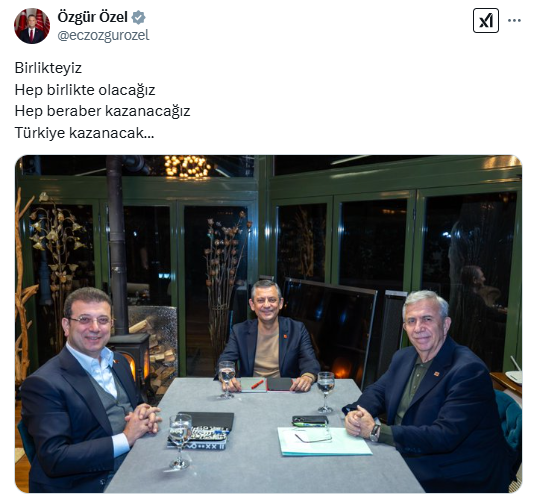The width and height of the screenshot is (535, 500).
Task: Click the foreground water glass in the photo
Action: [x=180, y=441]
